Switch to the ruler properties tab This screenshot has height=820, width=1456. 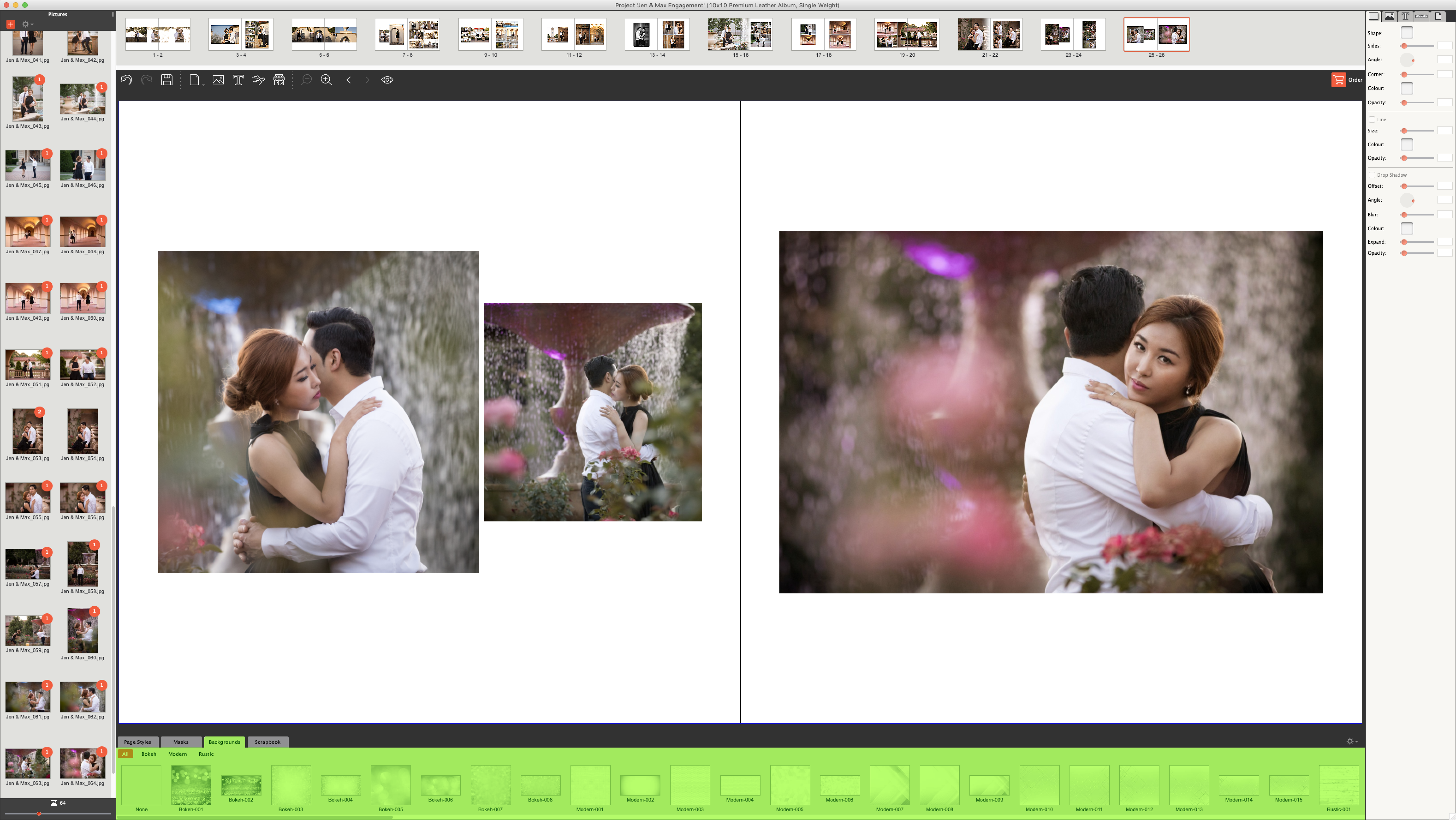click(1421, 16)
